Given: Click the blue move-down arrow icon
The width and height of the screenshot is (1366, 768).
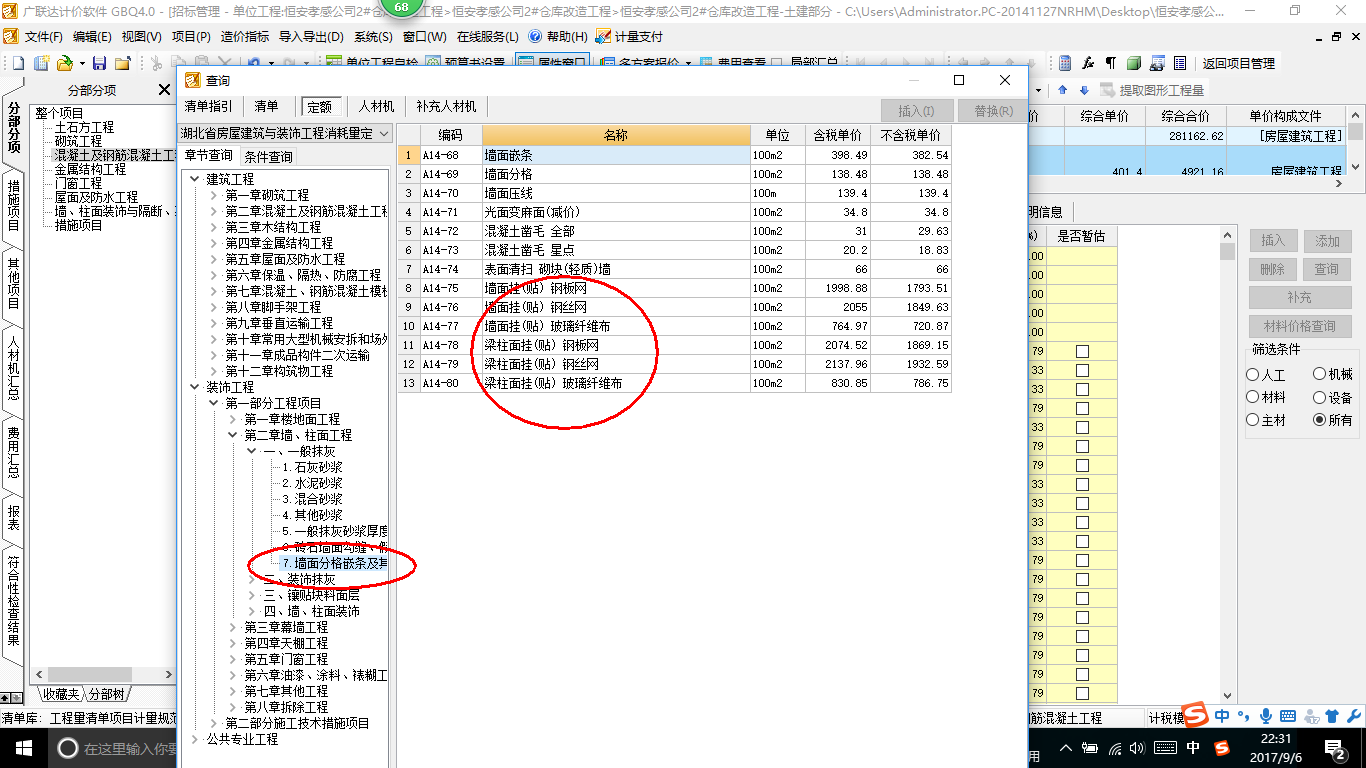Looking at the screenshot, I should [1083, 90].
